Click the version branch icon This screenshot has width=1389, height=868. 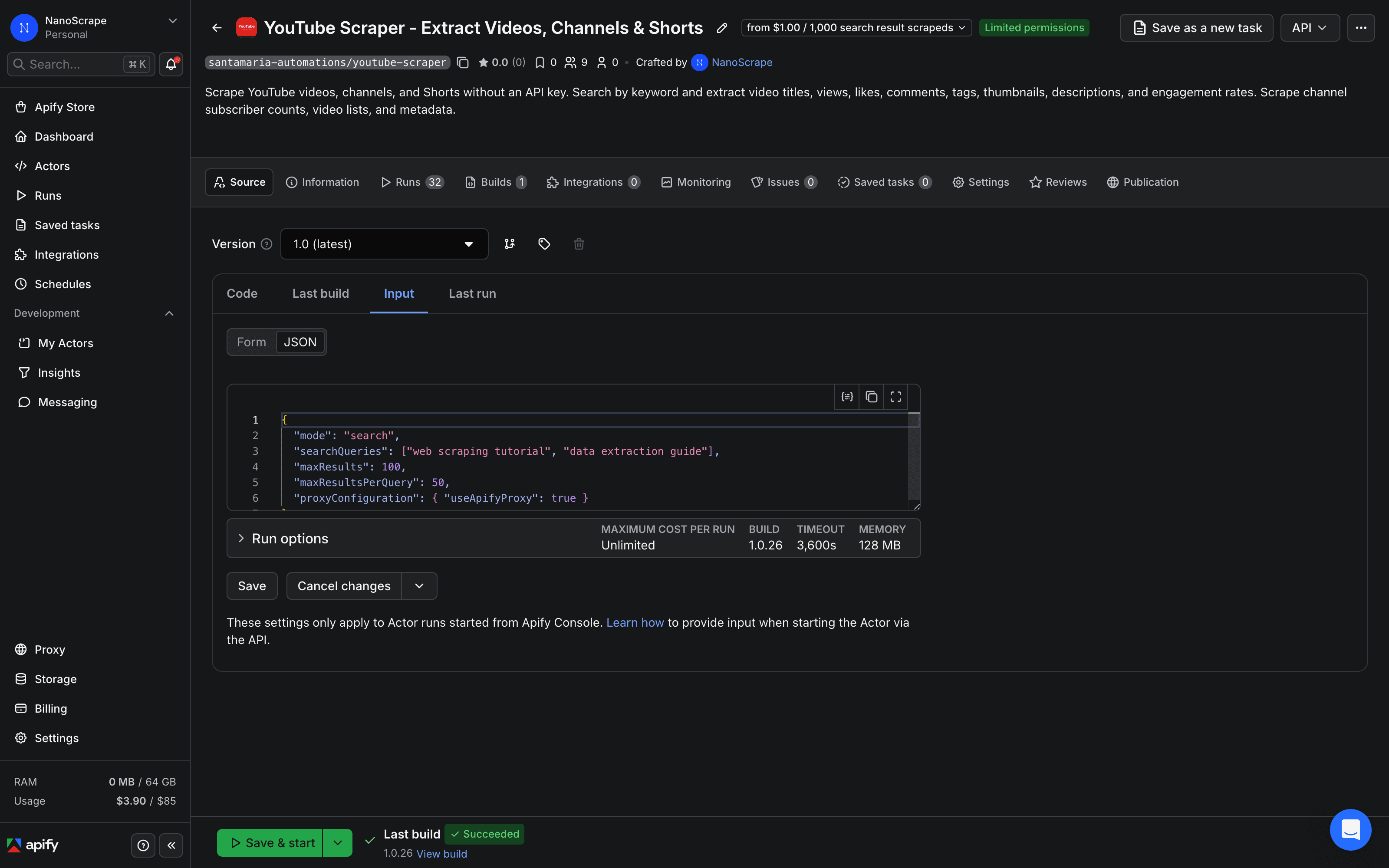pos(510,244)
